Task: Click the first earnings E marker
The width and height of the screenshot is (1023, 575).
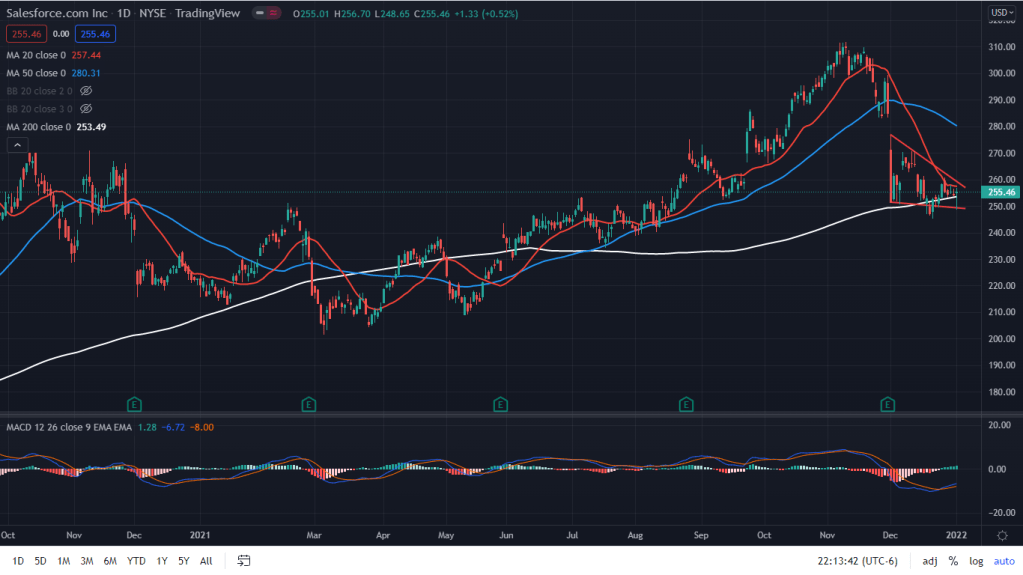Action: pyautogui.click(x=133, y=404)
